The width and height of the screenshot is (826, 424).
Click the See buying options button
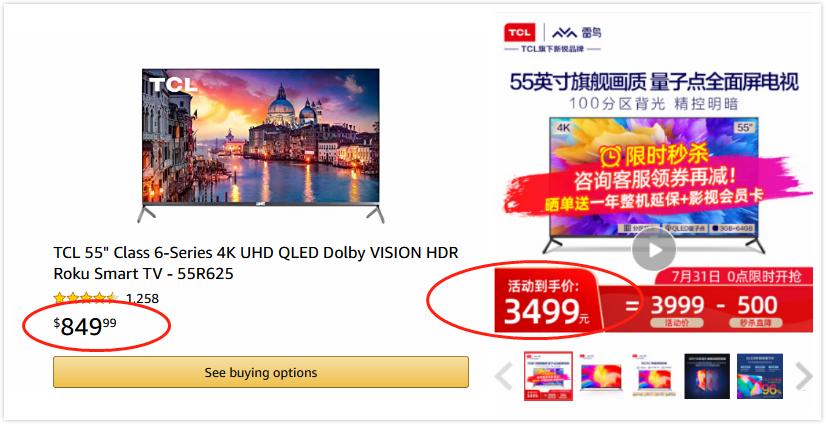pos(261,372)
